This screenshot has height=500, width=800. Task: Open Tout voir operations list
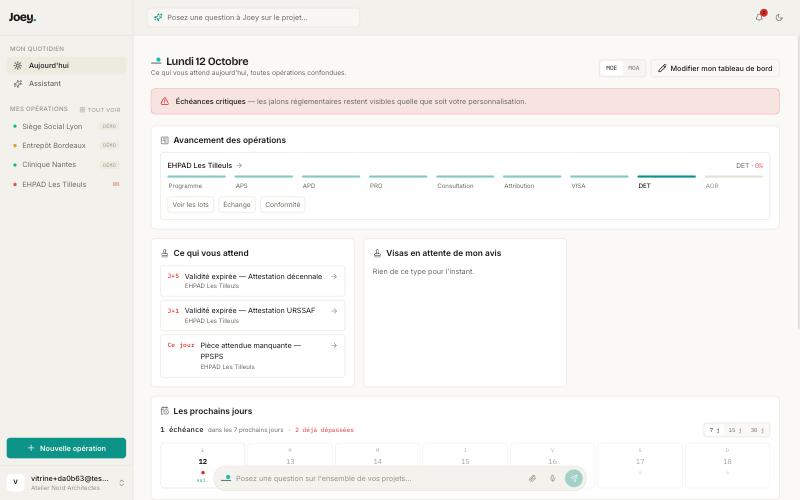pos(100,110)
